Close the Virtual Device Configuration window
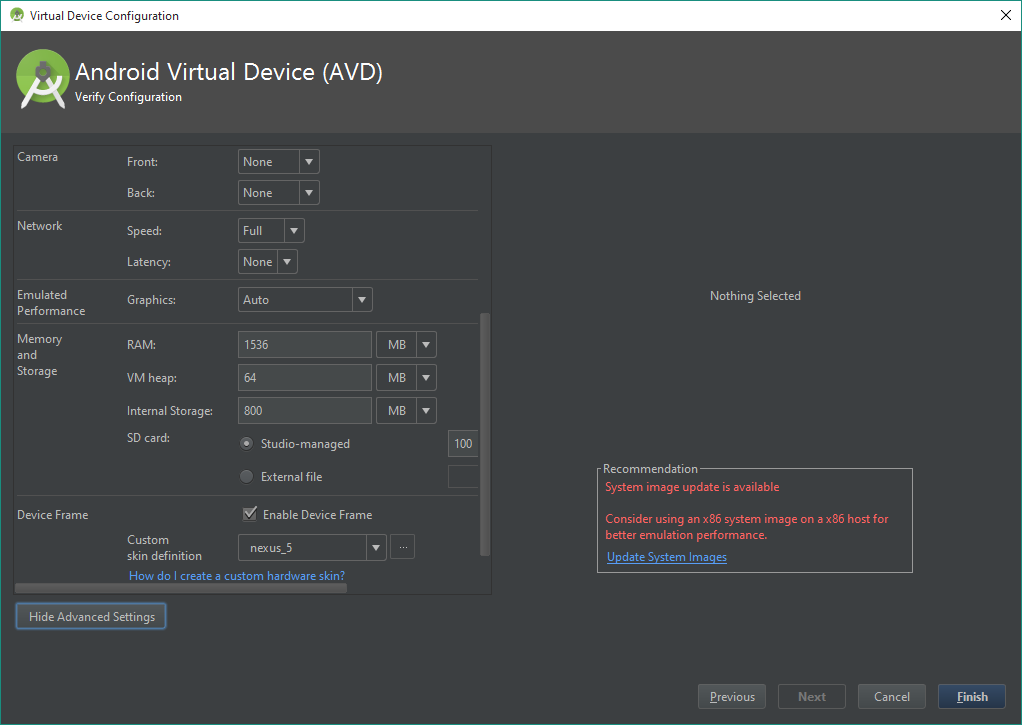 [x=1006, y=15]
